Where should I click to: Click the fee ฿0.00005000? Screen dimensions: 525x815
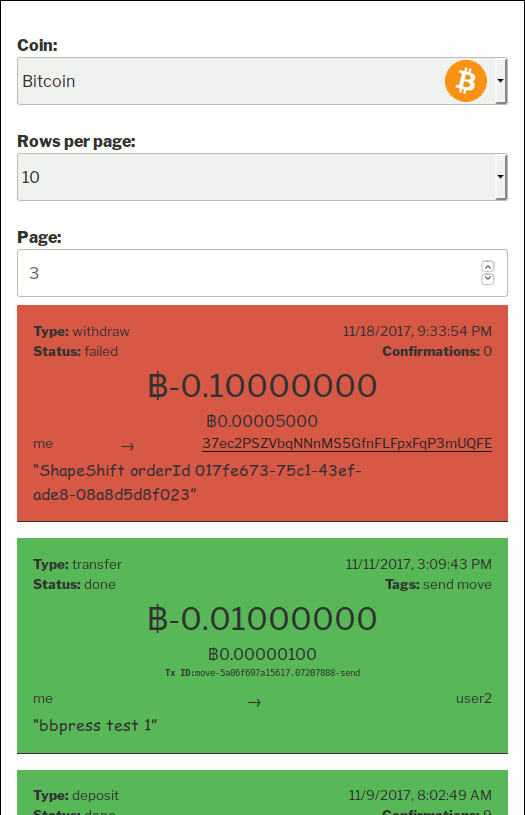click(x=262, y=421)
